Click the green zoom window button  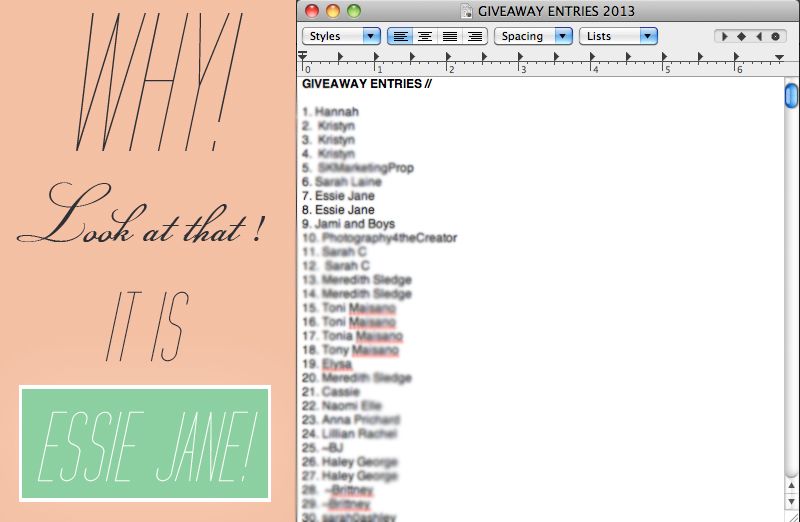355,11
